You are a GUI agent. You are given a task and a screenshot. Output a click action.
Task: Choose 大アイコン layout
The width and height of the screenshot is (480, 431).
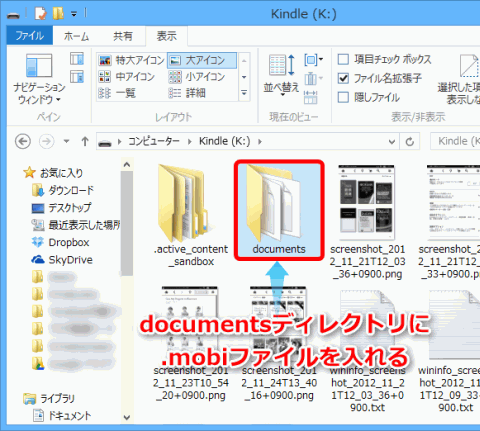pyautogui.click(x=202, y=60)
